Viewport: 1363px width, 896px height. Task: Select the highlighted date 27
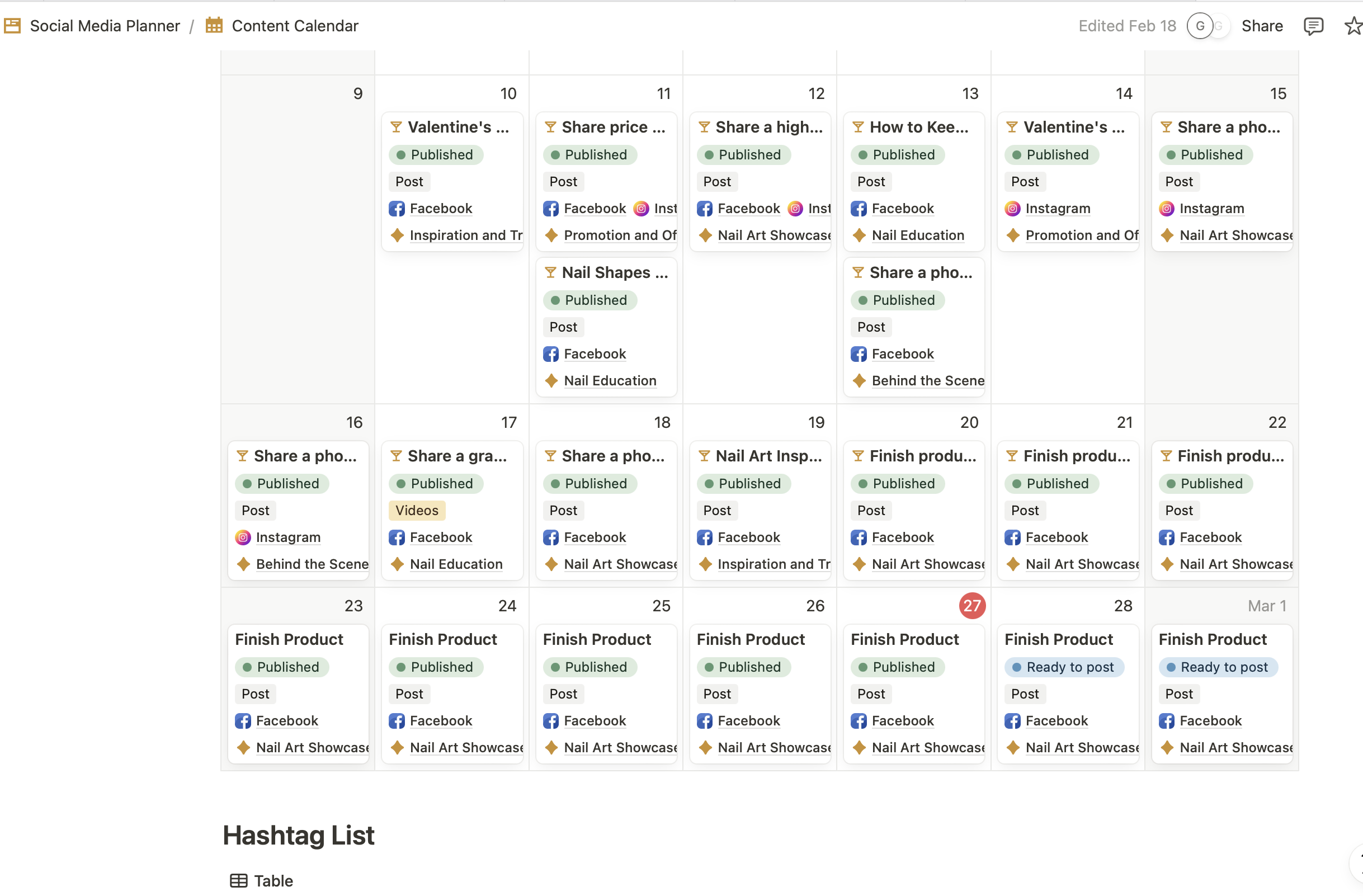pyautogui.click(x=972, y=606)
